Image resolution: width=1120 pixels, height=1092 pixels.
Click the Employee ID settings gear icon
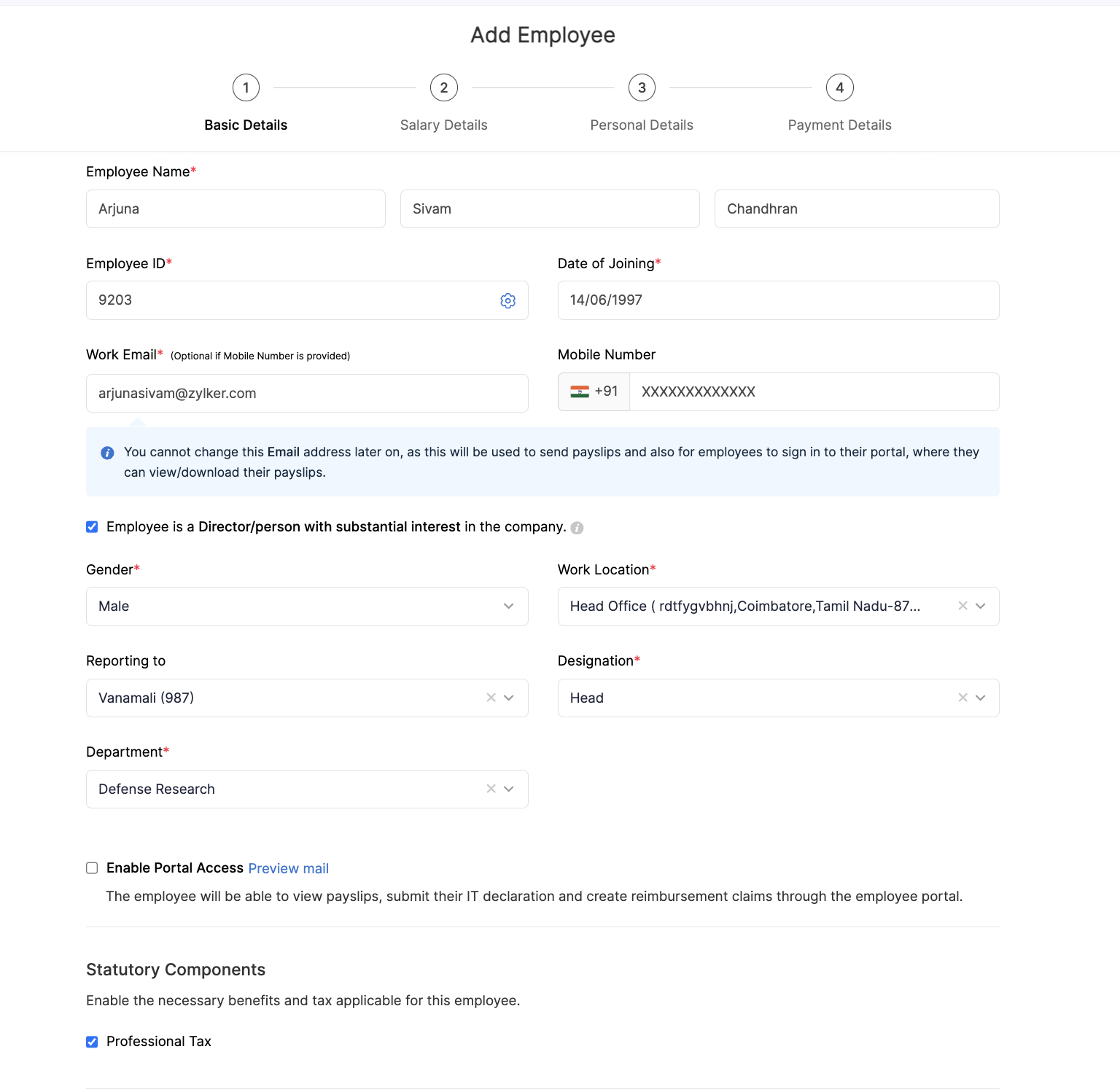tap(507, 300)
